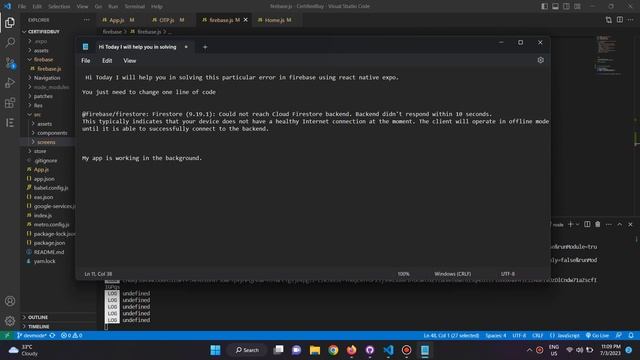Screen dimensions: 640x360
Task: Open terminal panel more actions ellipsis
Action: [609, 224]
